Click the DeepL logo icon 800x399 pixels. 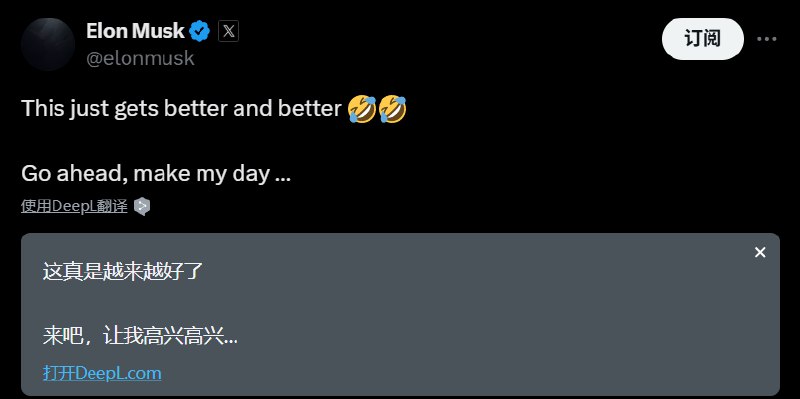(x=142, y=206)
